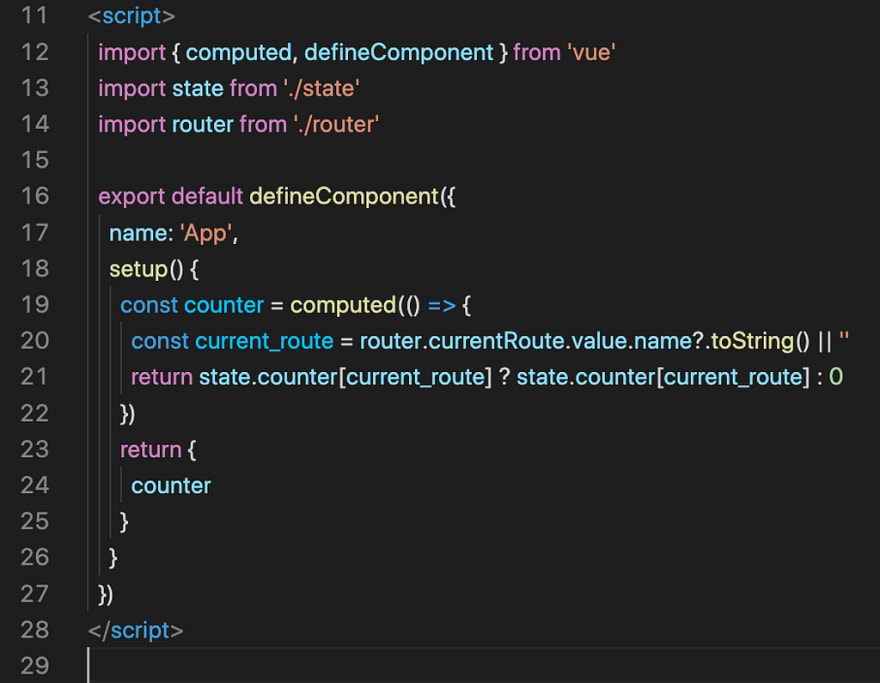880x683 pixels.
Task: Click closing brace on line 25
Action: click(125, 522)
